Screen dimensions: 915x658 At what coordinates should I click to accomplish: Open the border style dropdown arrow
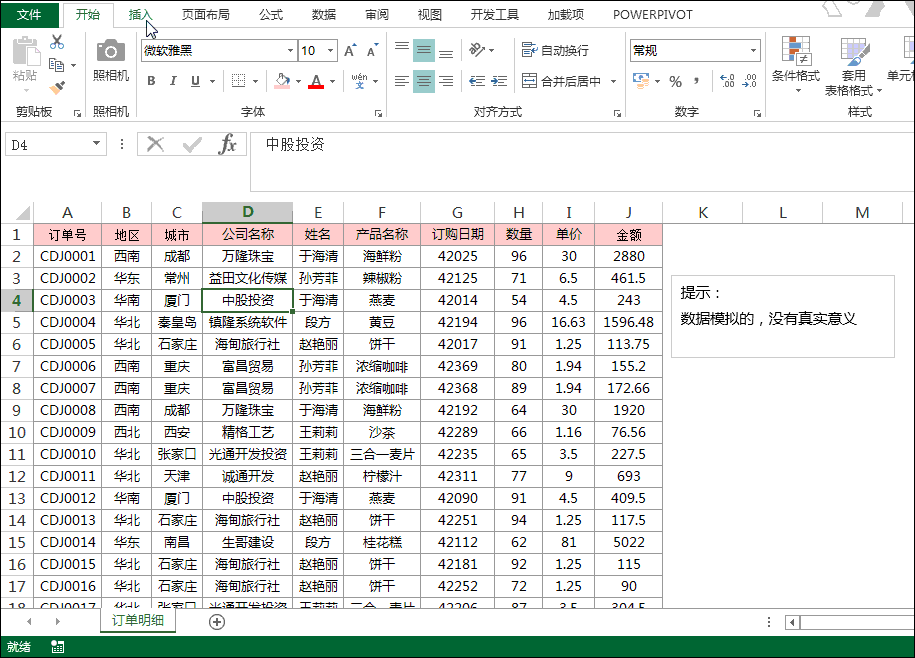[x=255, y=80]
